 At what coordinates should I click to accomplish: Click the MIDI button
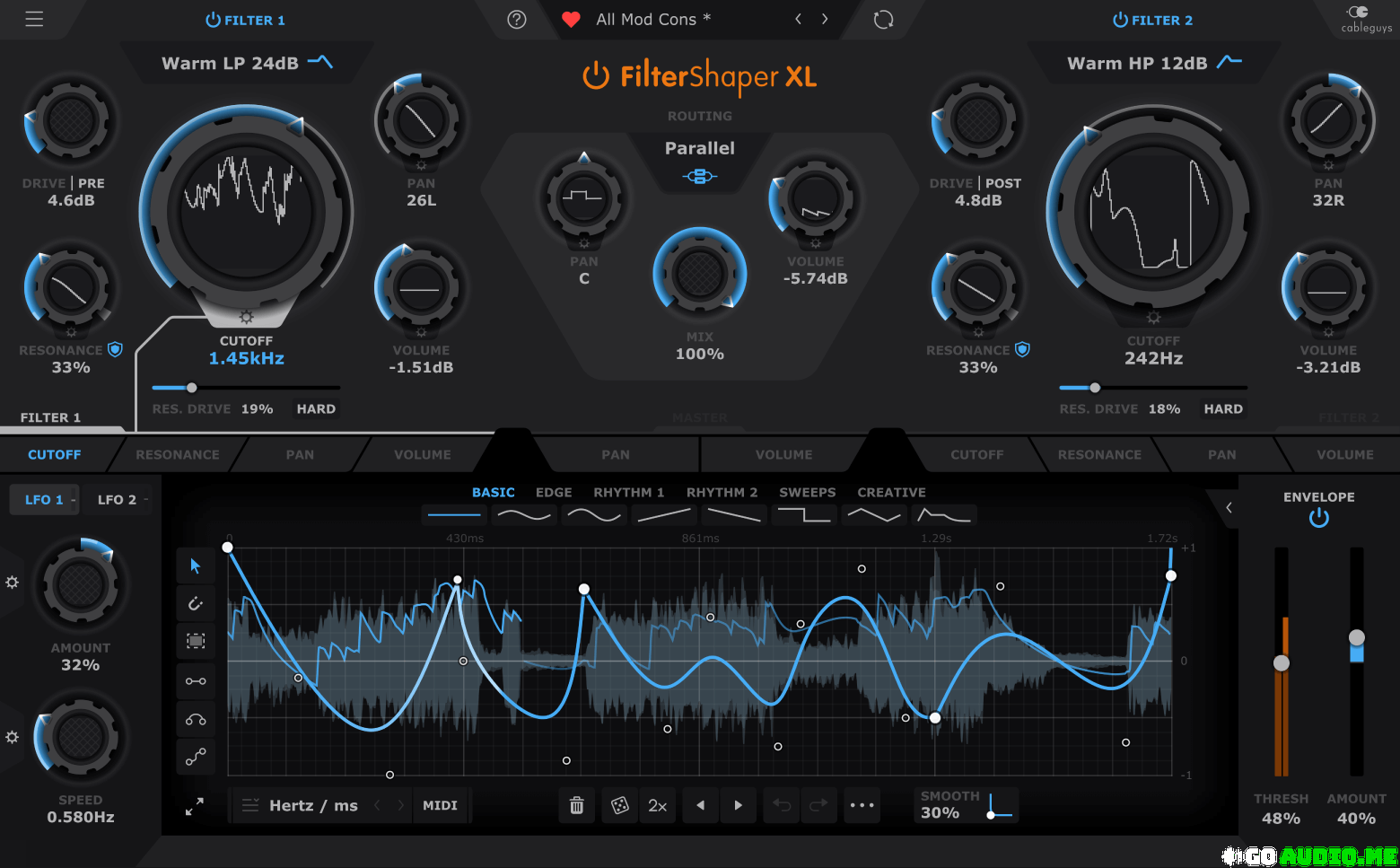pyautogui.click(x=440, y=806)
